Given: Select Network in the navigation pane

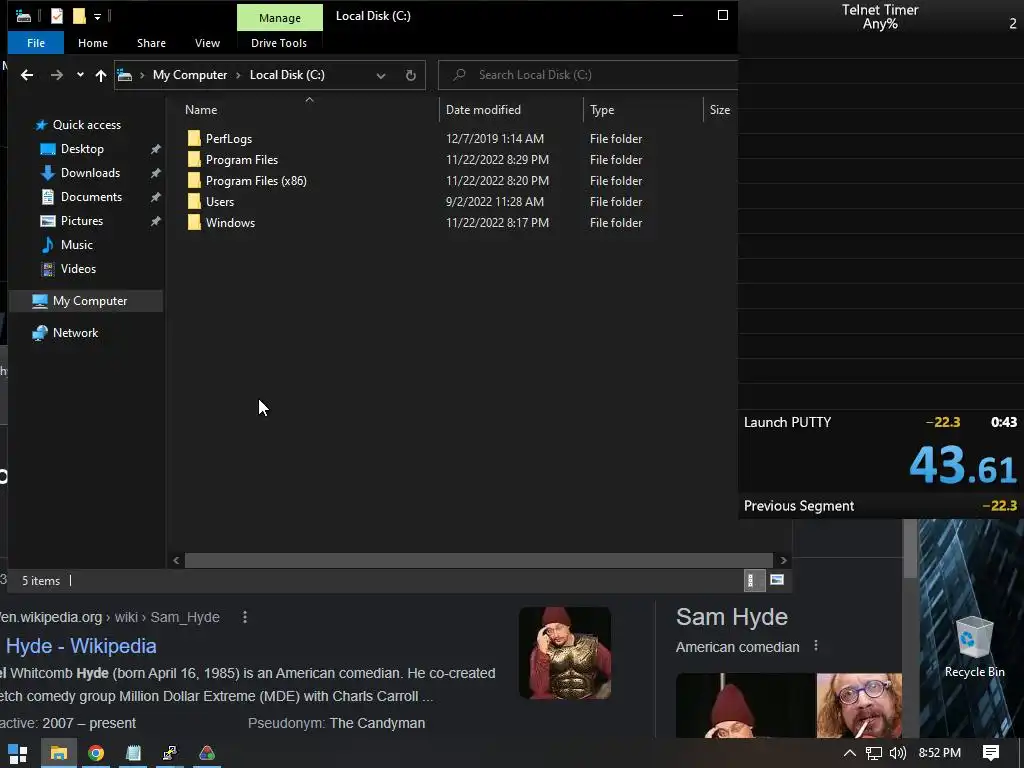Looking at the screenshot, I should tap(75, 333).
